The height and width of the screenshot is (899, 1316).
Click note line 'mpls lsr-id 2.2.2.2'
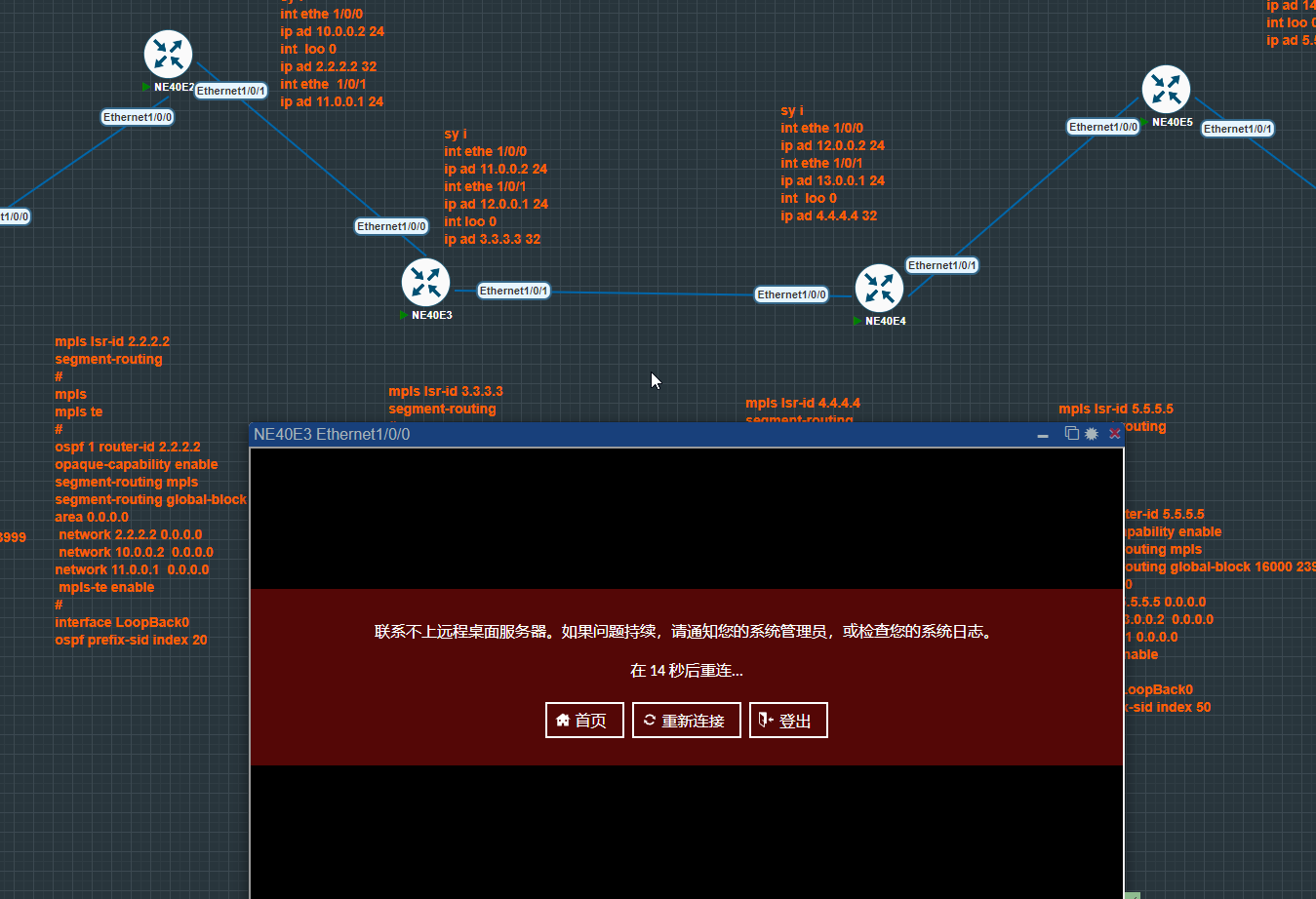coord(112,342)
